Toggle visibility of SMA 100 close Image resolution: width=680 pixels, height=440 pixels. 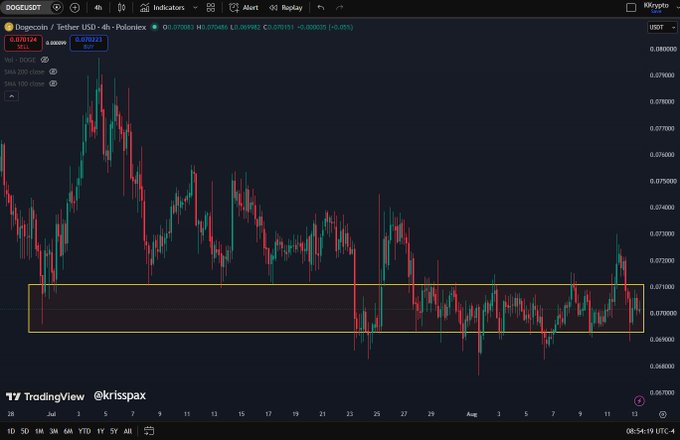[53, 84]
